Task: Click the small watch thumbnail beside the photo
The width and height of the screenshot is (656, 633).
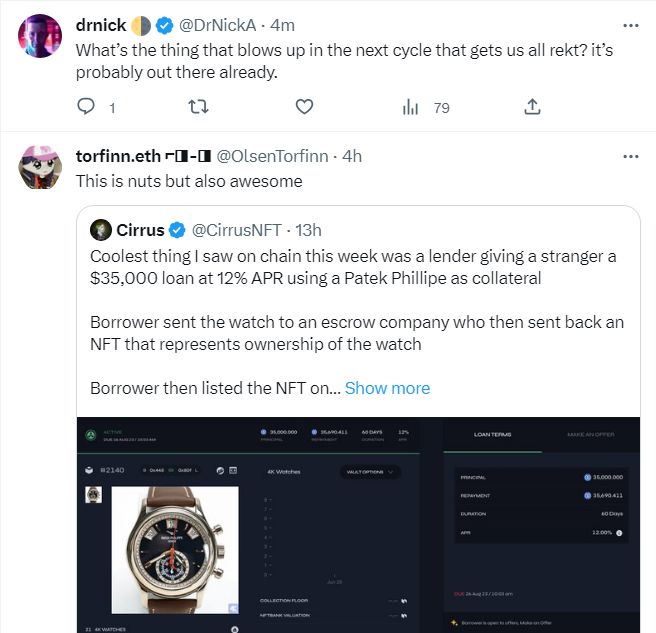Action: point(93,495)
